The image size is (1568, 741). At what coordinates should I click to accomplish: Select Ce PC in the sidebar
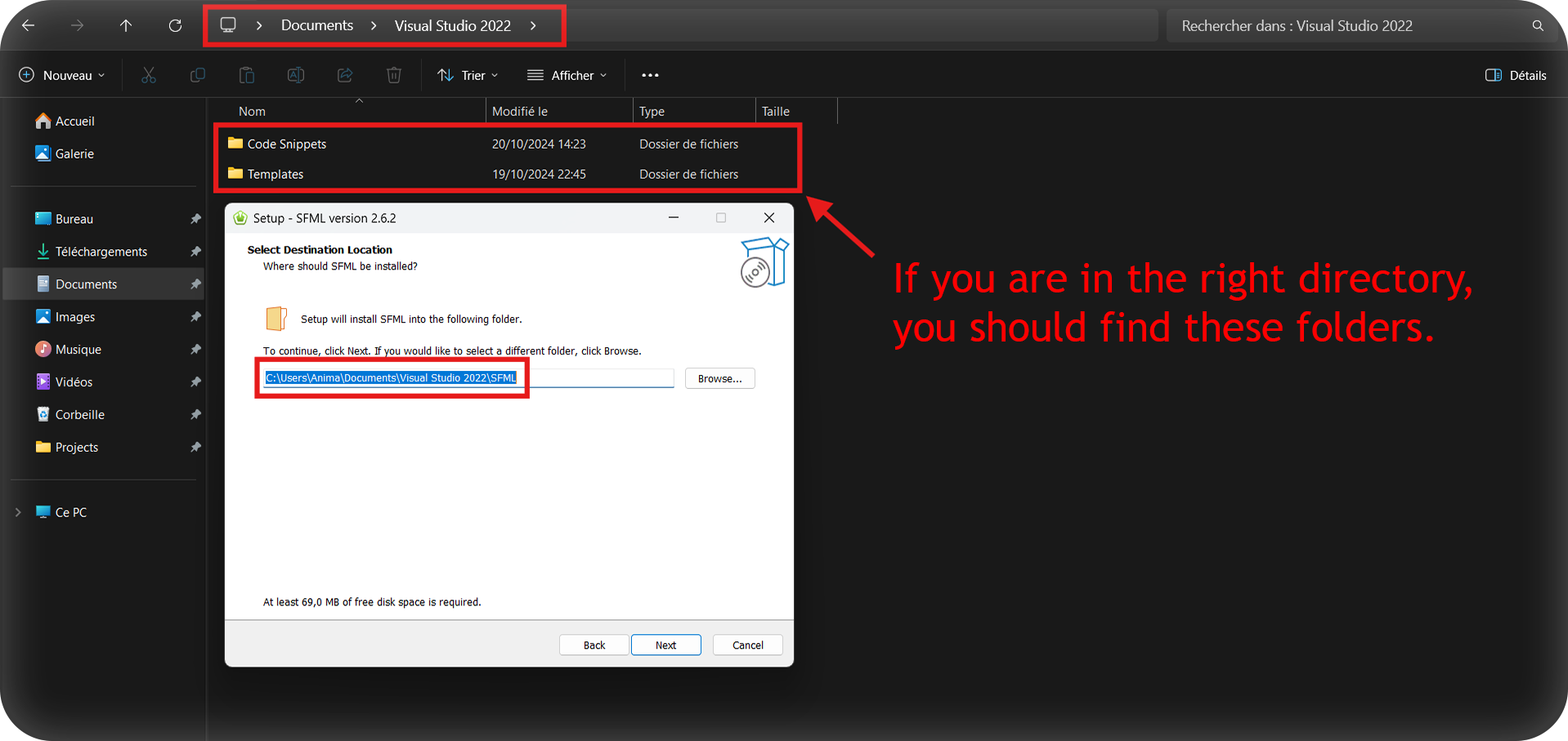coord(71,512)
